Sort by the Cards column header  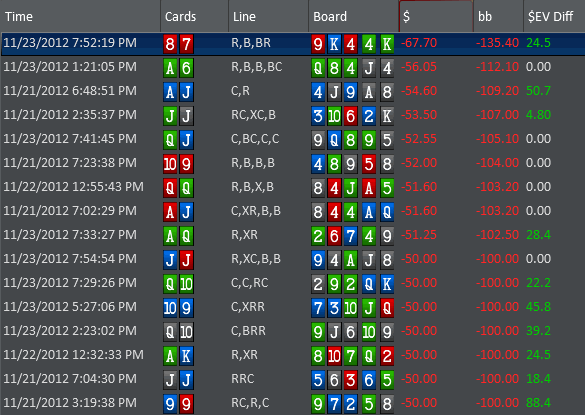tap(194, 16)
